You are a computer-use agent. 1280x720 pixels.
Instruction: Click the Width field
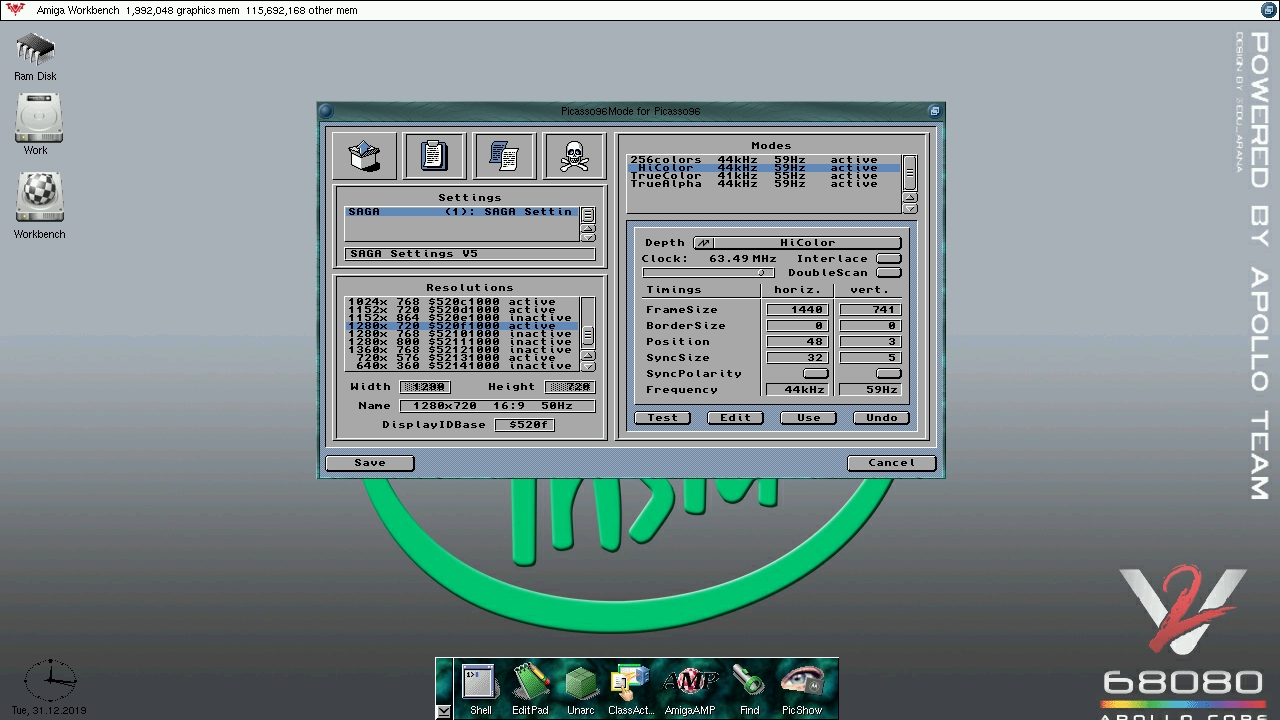tap(425, 387)
